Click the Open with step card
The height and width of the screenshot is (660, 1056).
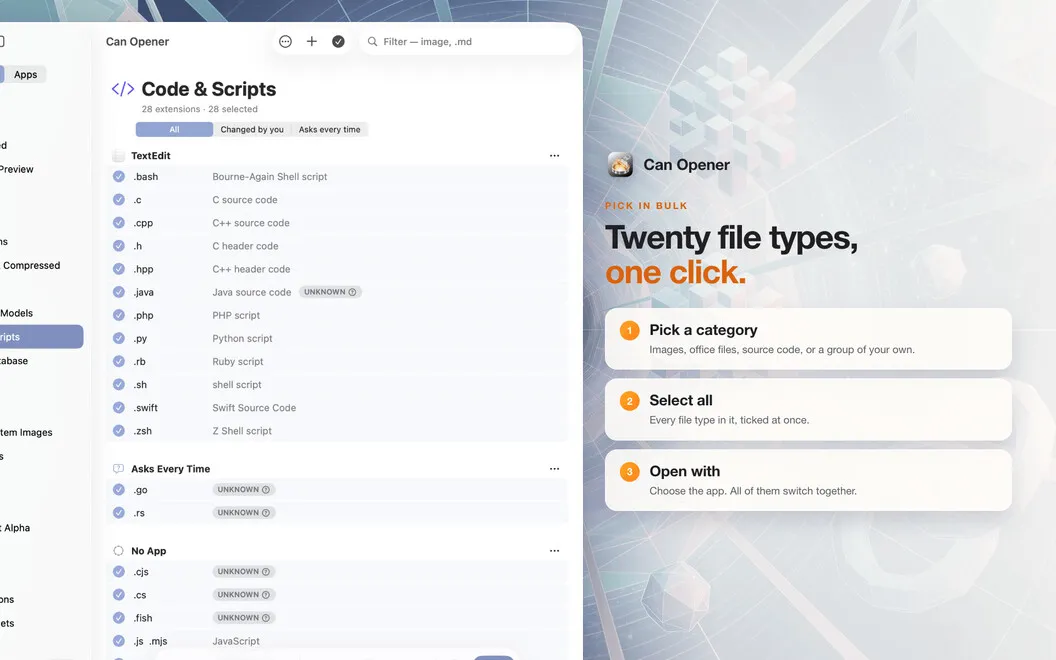point(808,480)
